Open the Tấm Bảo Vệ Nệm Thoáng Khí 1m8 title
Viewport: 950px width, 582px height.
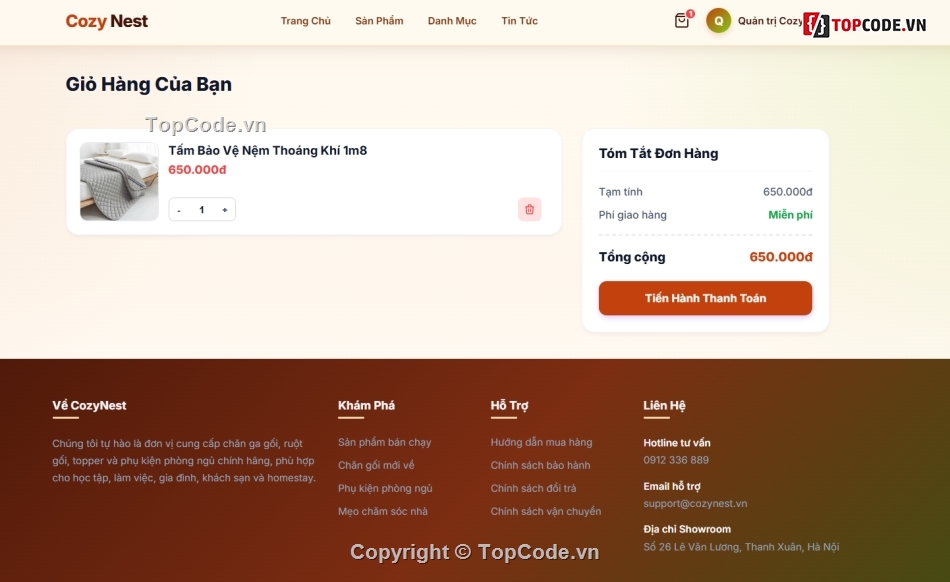(x=268, y=150)
